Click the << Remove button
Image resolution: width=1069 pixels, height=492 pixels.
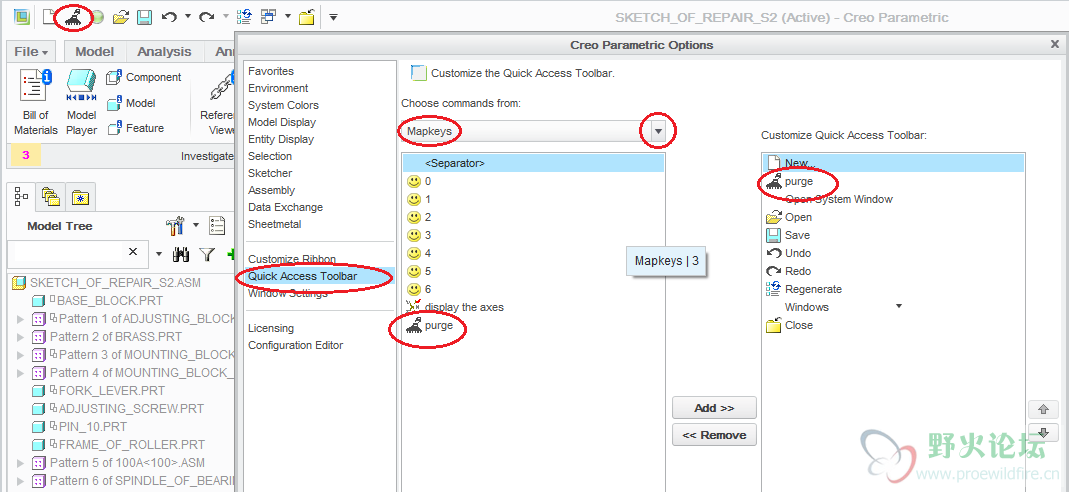714,435
